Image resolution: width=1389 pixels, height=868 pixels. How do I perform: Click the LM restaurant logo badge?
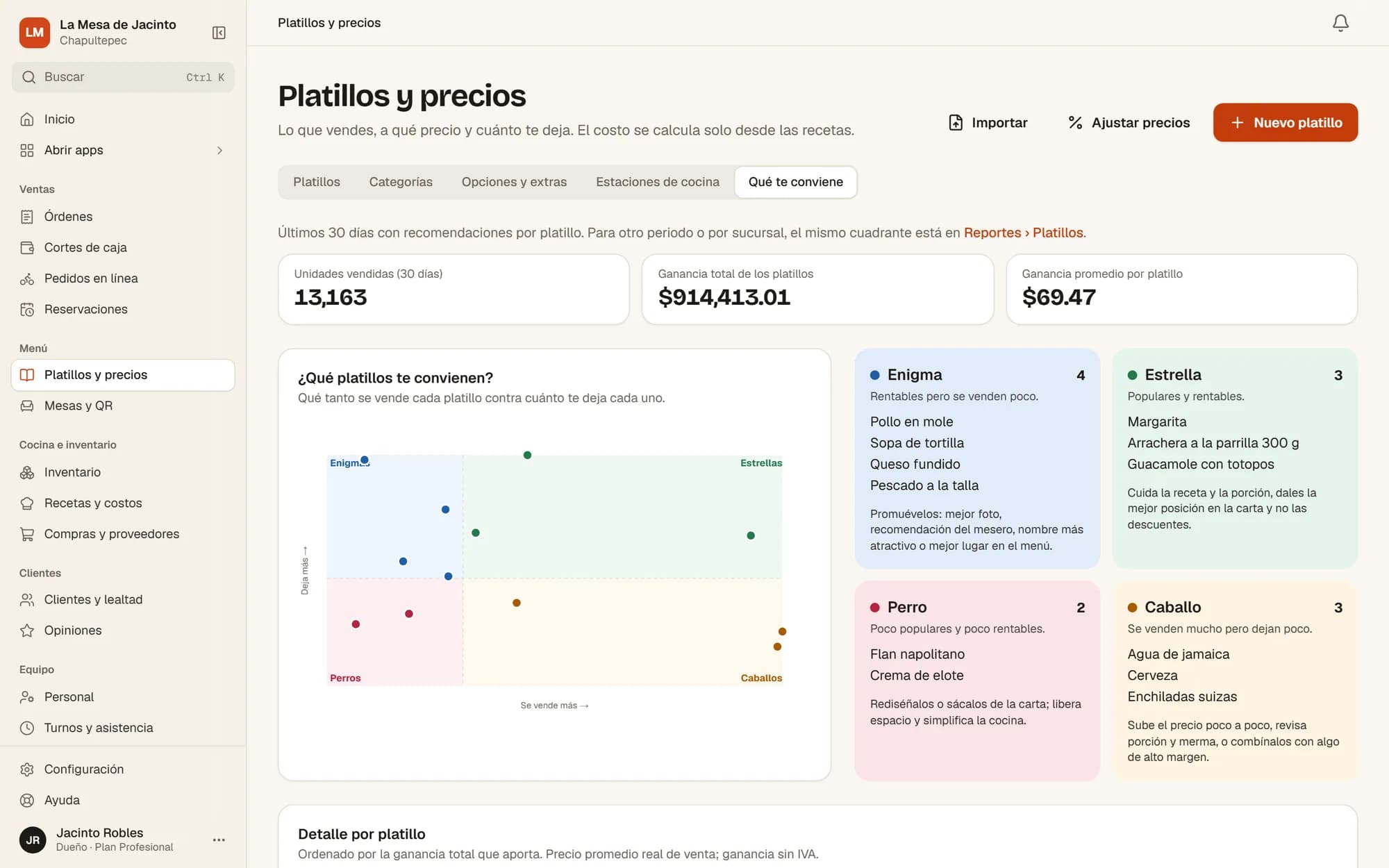[x=35, y=33]
